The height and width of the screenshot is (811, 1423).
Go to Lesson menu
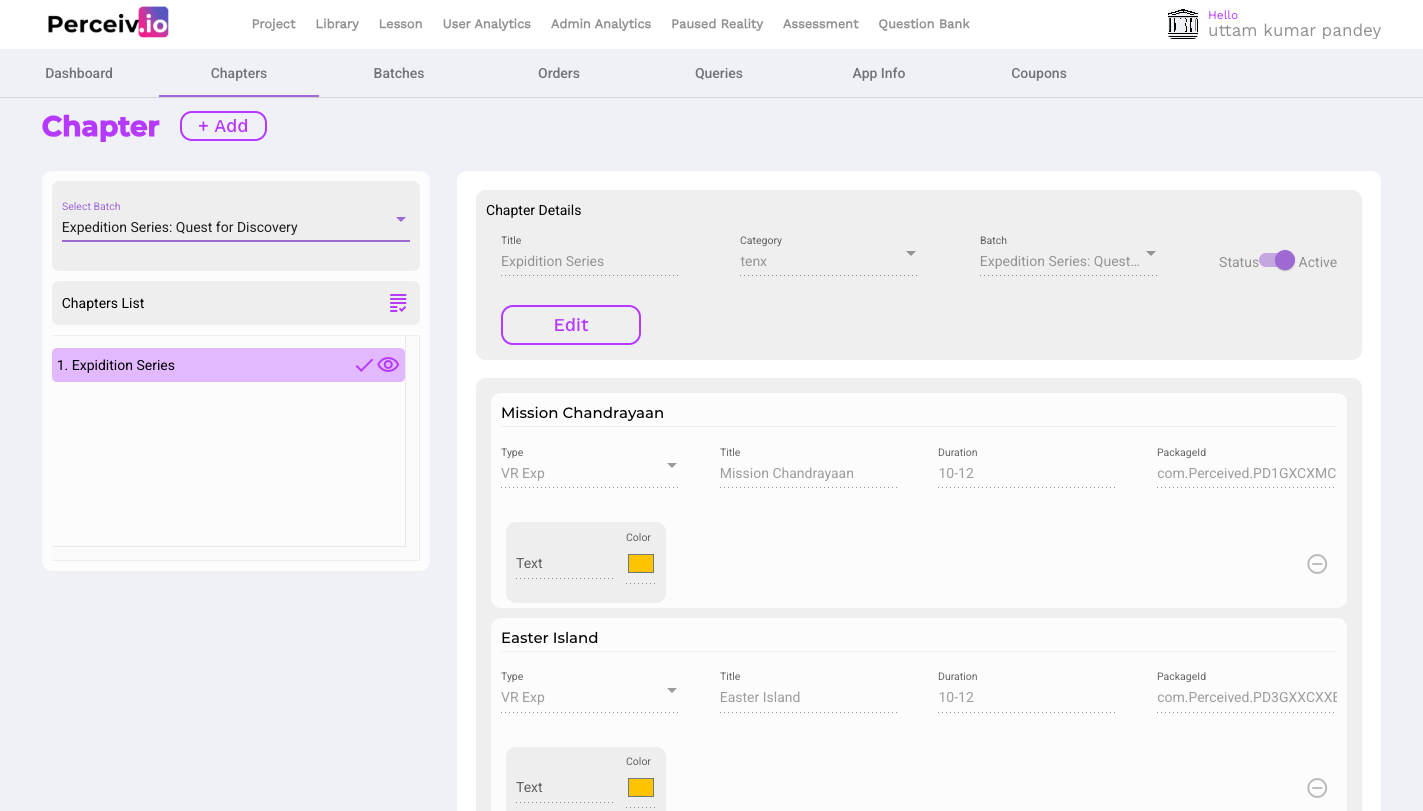(x=400, y=24)
